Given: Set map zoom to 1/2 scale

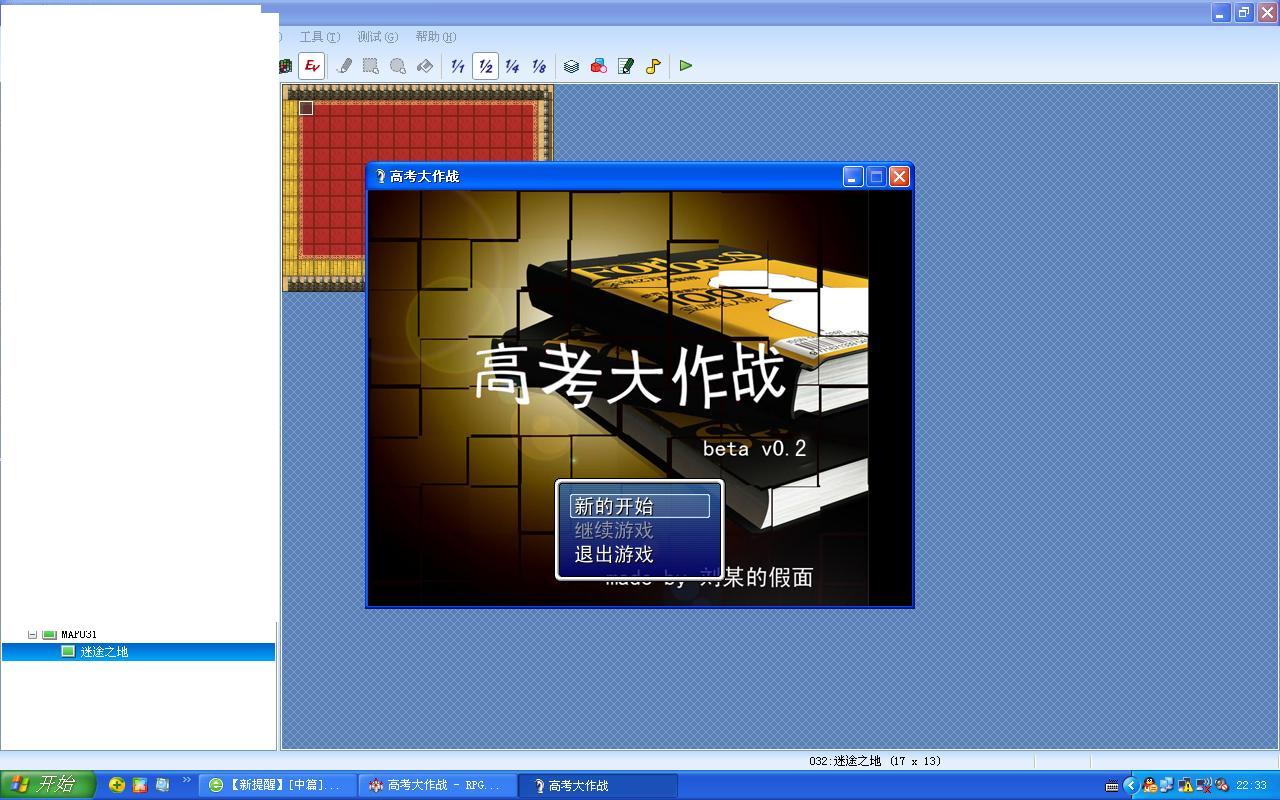Looking at the screenshot, I should [x=485, y=66].
